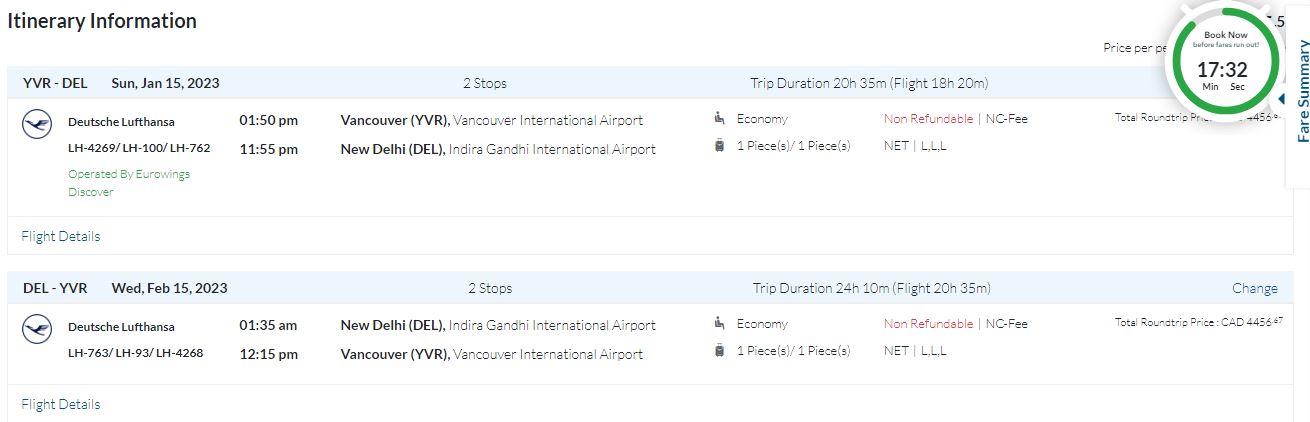Click the Itinerary Information heading
The image size is (1310, 422).
pos(102,21)
